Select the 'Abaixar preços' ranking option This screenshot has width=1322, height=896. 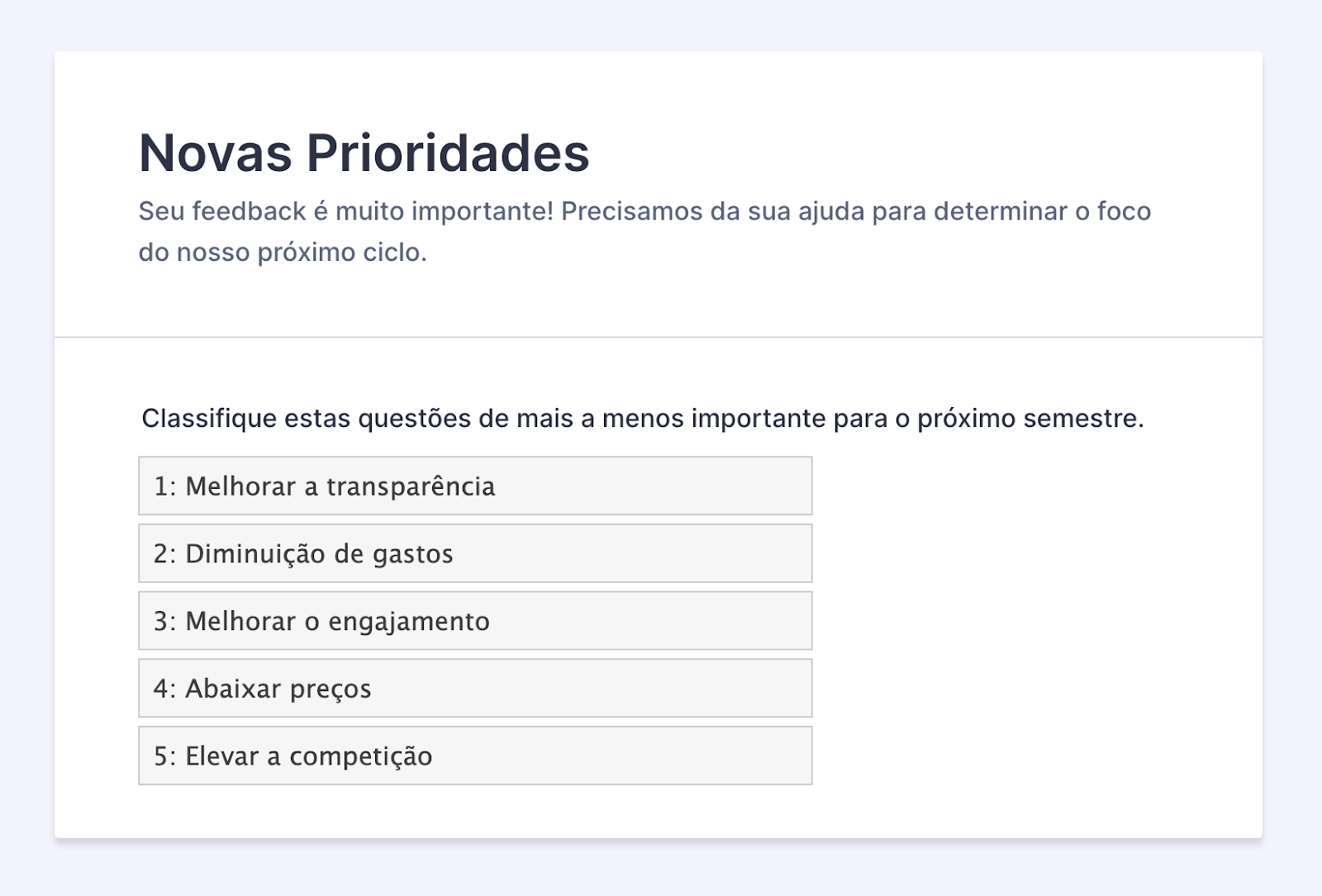click(474, 689)
